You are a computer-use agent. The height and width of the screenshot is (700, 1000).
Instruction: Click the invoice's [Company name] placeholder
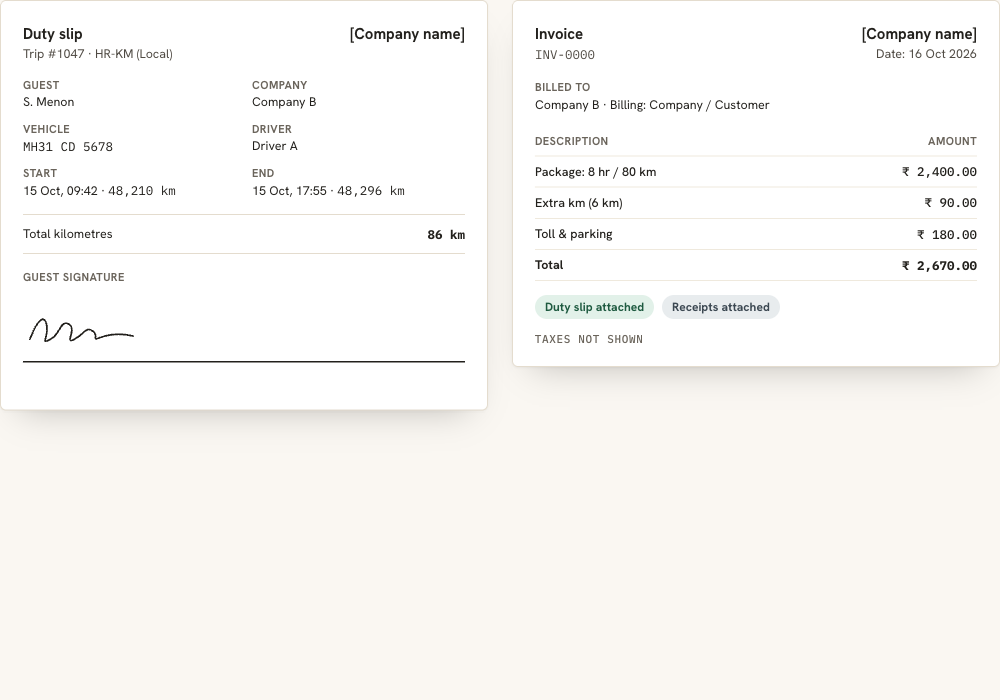point(919,34)
